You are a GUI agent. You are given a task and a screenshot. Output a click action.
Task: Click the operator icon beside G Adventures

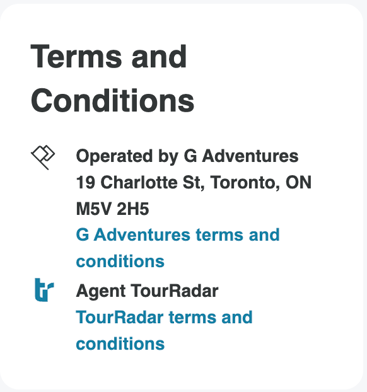coord(43,157)
